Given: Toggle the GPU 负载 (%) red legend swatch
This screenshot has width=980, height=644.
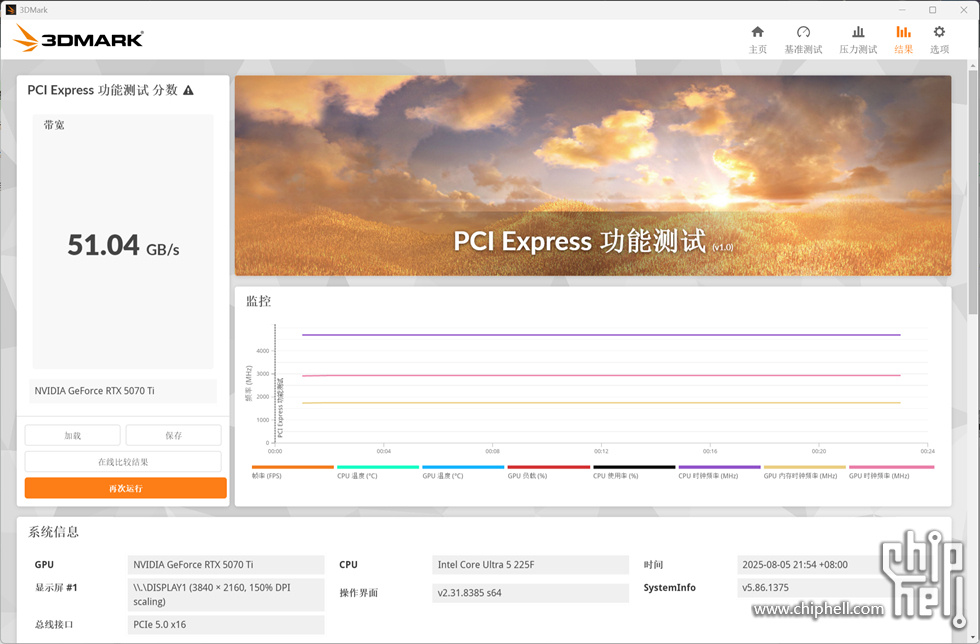Looking at the screenshot, I should pos(549,467).
